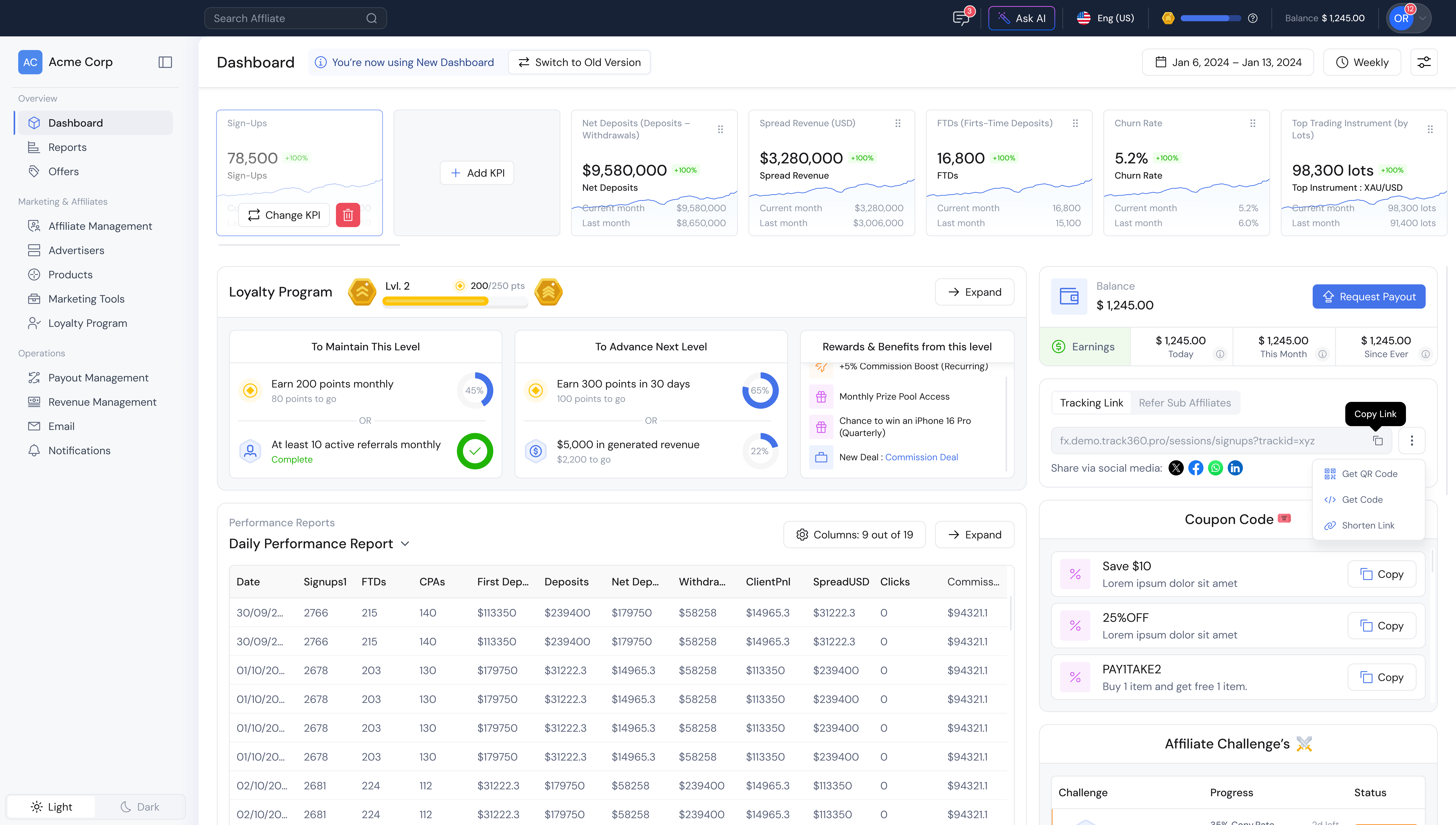Select Get QR Code menu option
The width and height of the screenshot is (1456, 825).
(x=1369, y=474)
